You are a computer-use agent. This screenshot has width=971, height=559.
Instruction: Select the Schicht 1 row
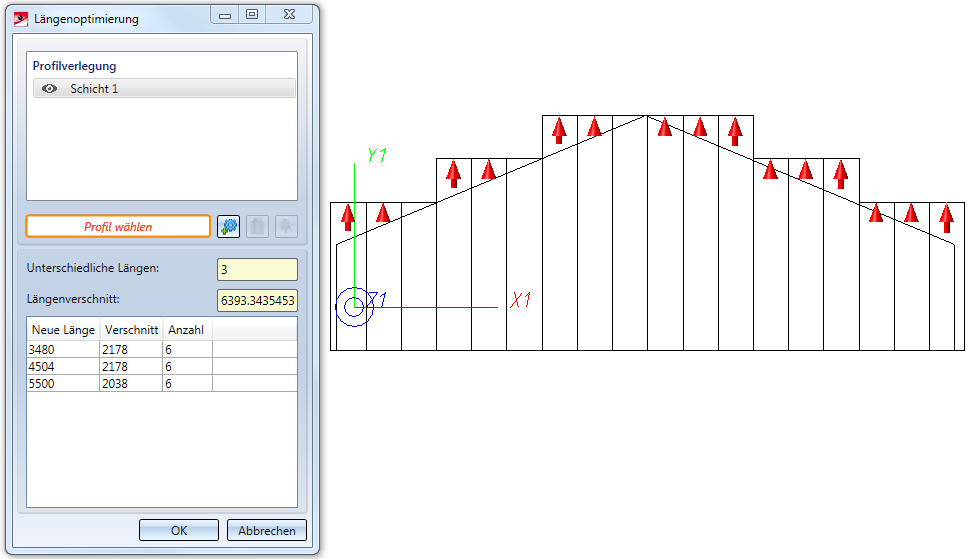[164, 89]
